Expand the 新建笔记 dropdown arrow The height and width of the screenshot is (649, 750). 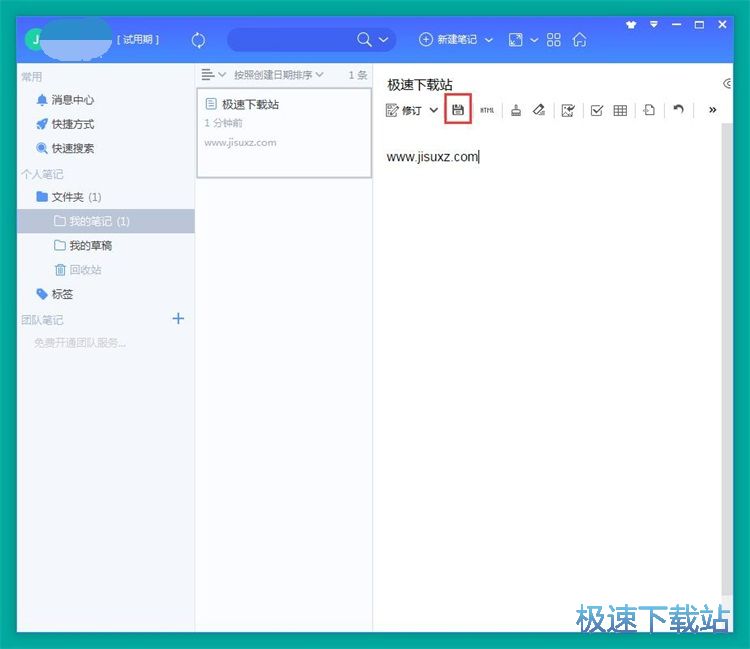pos(489,40)
